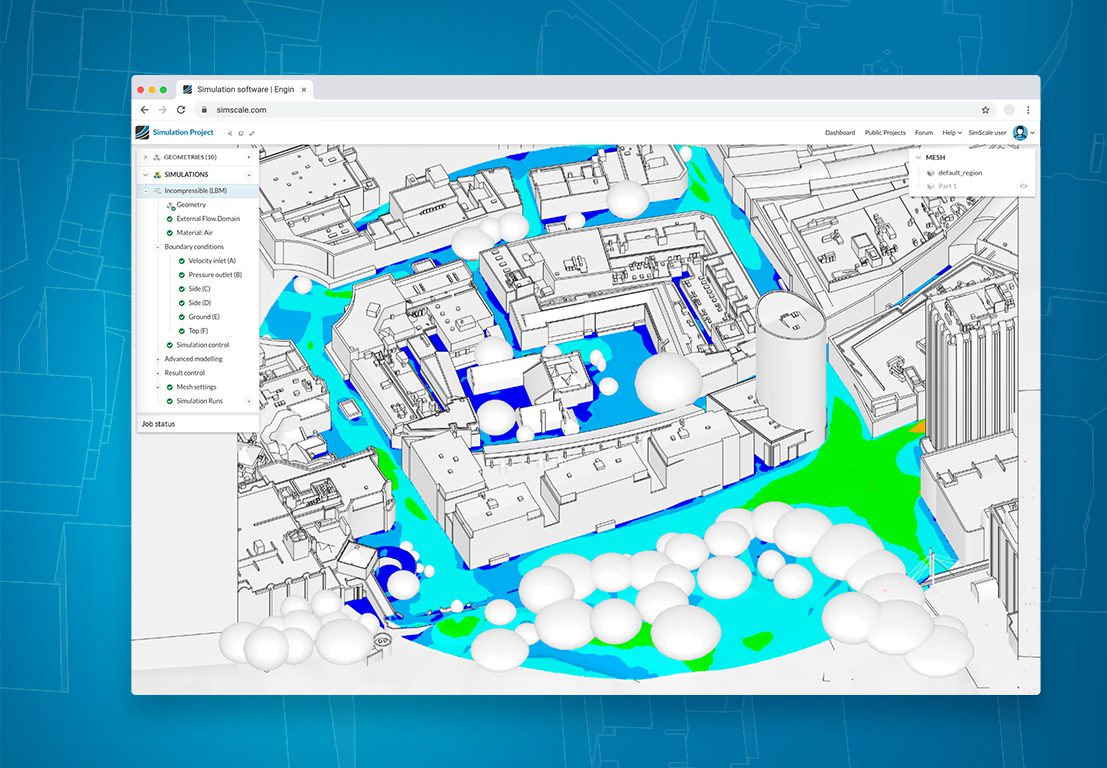Open Public Projects in the top menu

coord(885,133)
